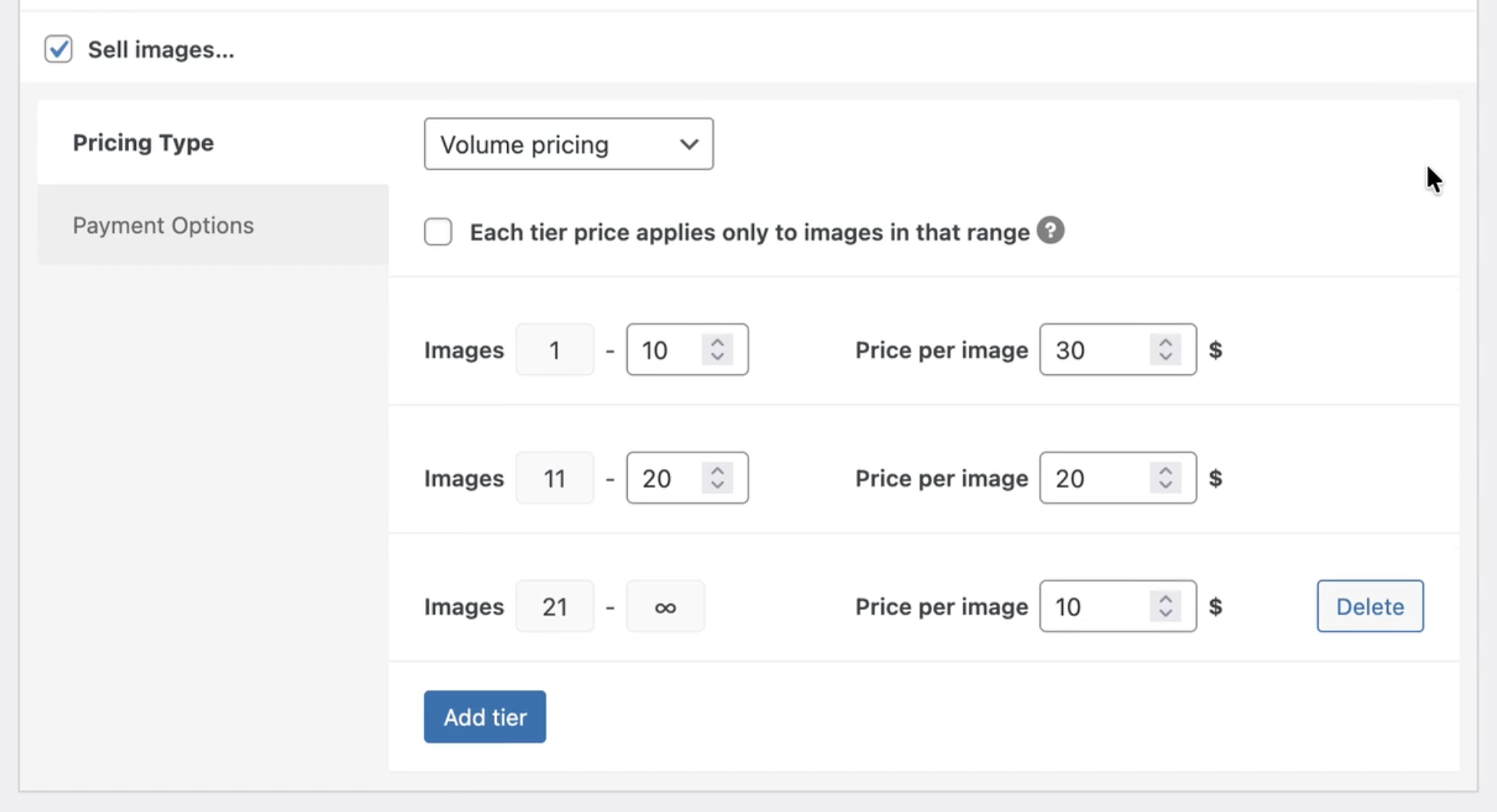Image resolution: width=1497 pixels, height=812 pixels.
Task: Increment the second tier's maximum of 20
Action: 718,470
